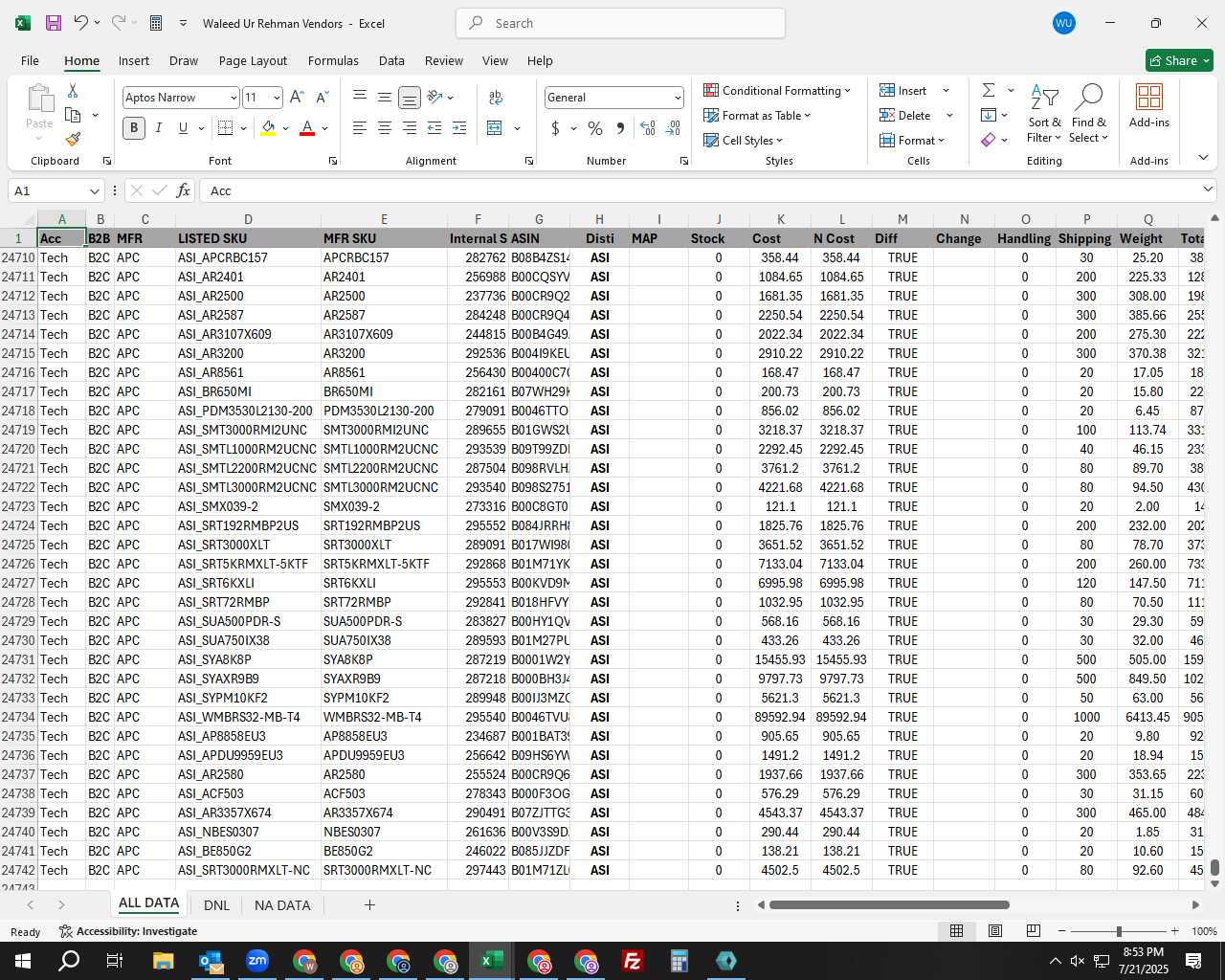The image size is (1225, 980).
Task: Switch to the Data tab
Action: coord(391,60)
